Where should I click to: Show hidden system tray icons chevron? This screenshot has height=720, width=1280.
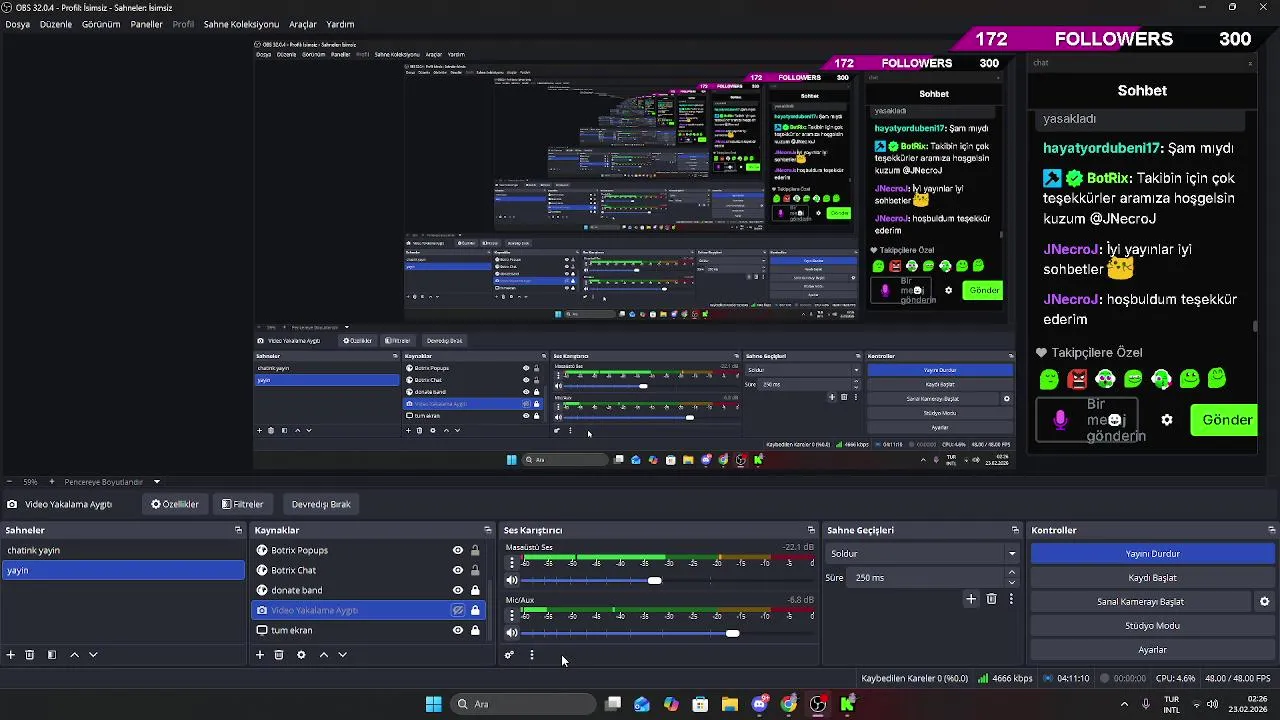point(1123,704)
